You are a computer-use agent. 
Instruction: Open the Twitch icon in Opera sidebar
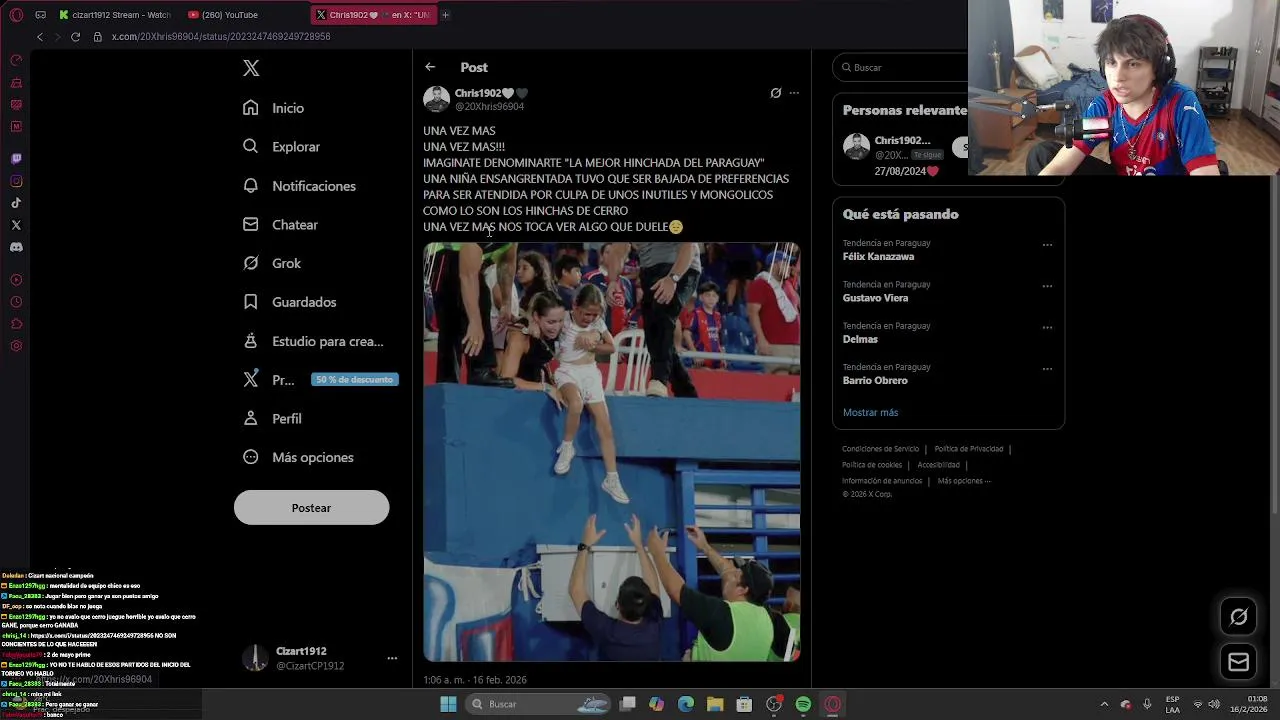16,159
